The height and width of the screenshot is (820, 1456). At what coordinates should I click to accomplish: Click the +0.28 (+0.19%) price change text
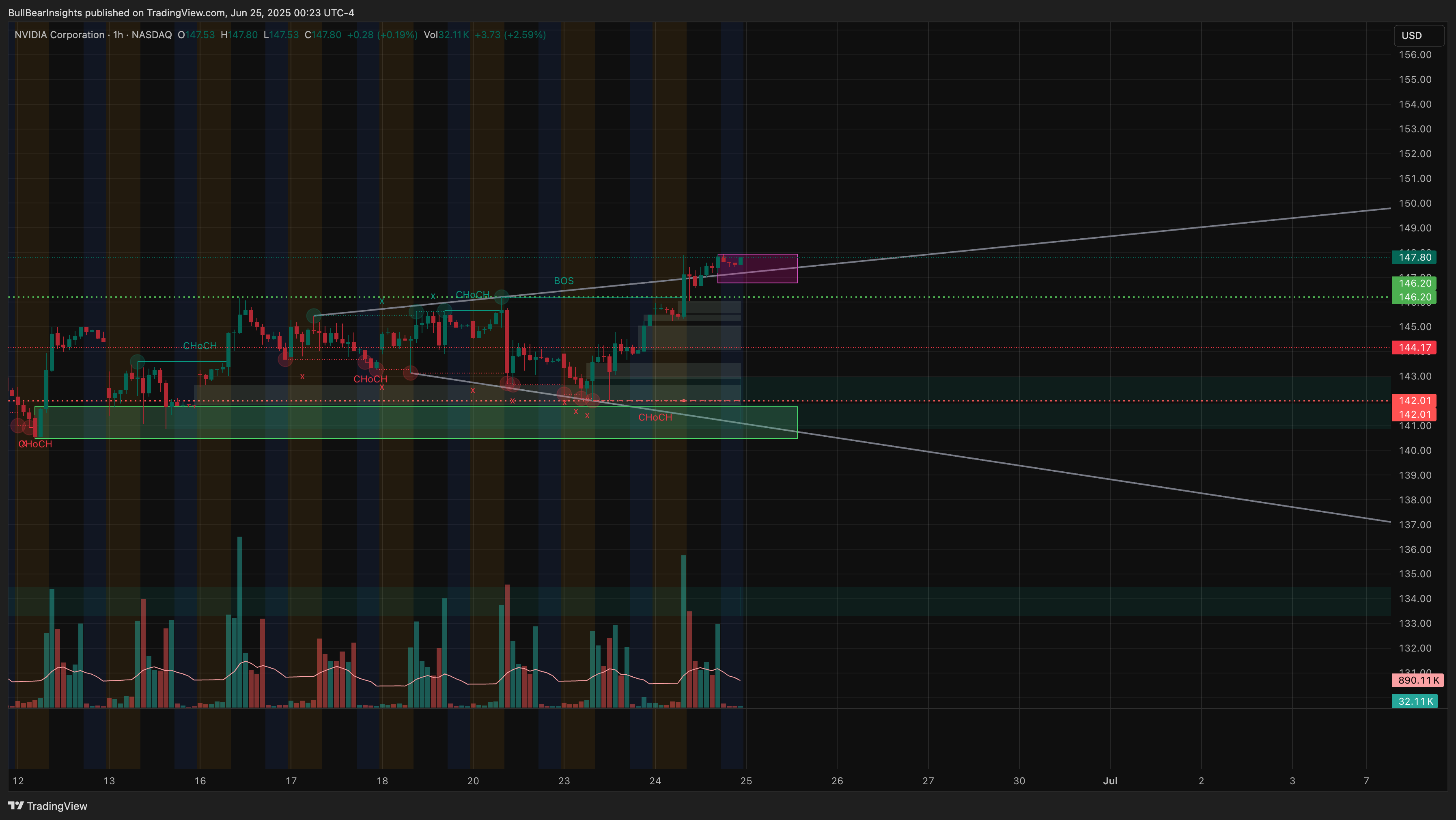point(382,35)
